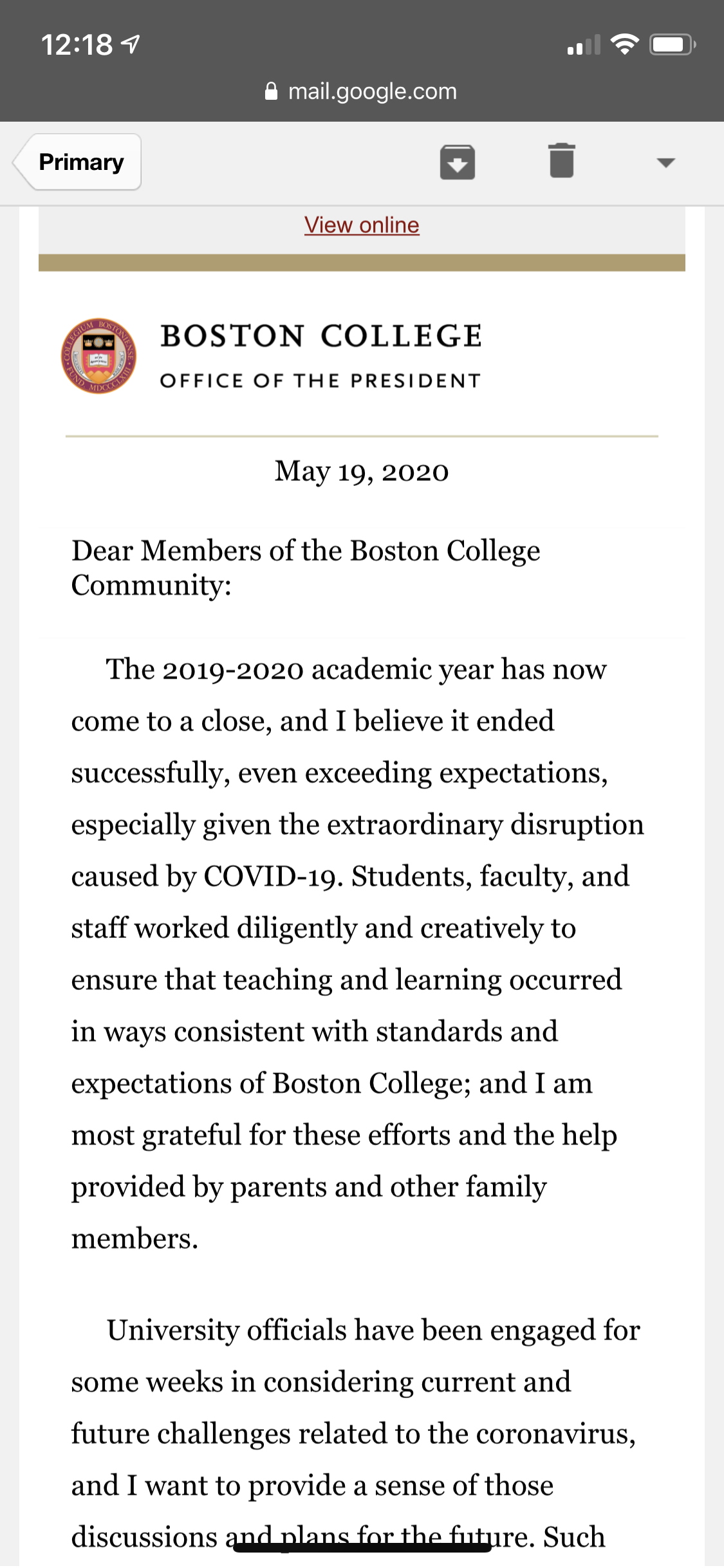Tap the mail.google.com address bar
This screenshot has height=1568, width=724.
[372, 91]
